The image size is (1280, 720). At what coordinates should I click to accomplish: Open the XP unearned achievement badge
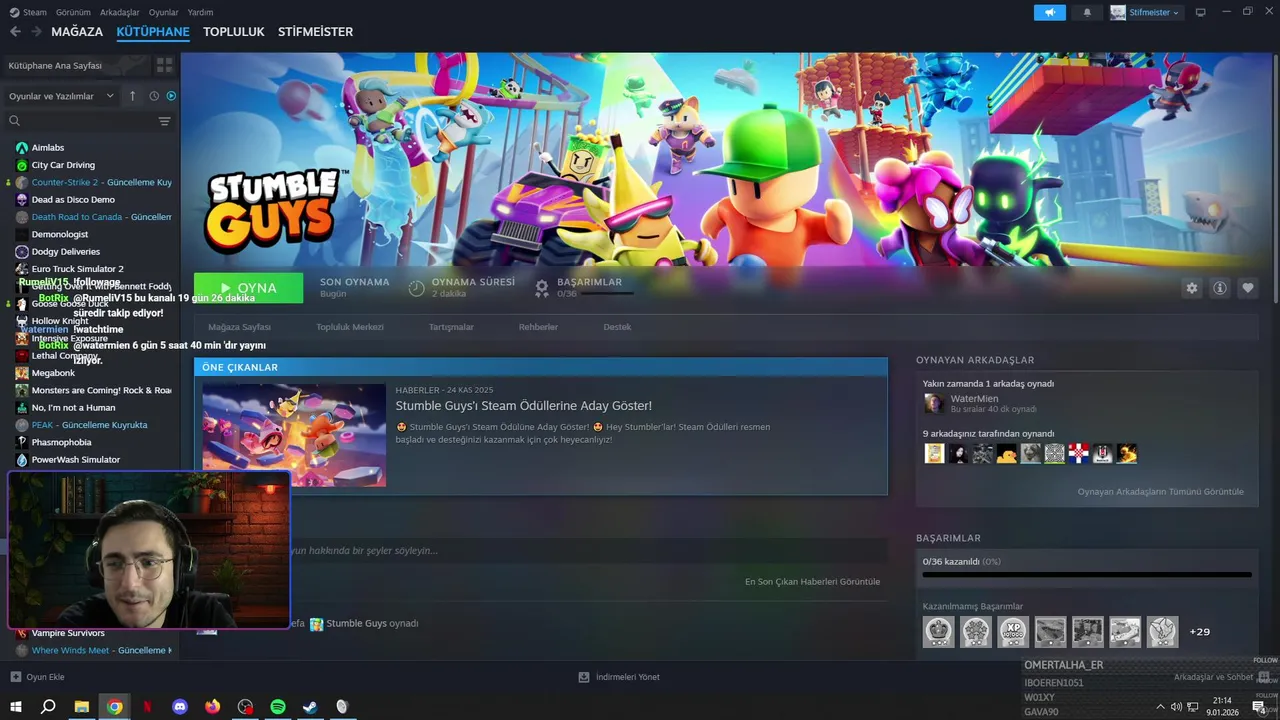tap(1013, 632)
